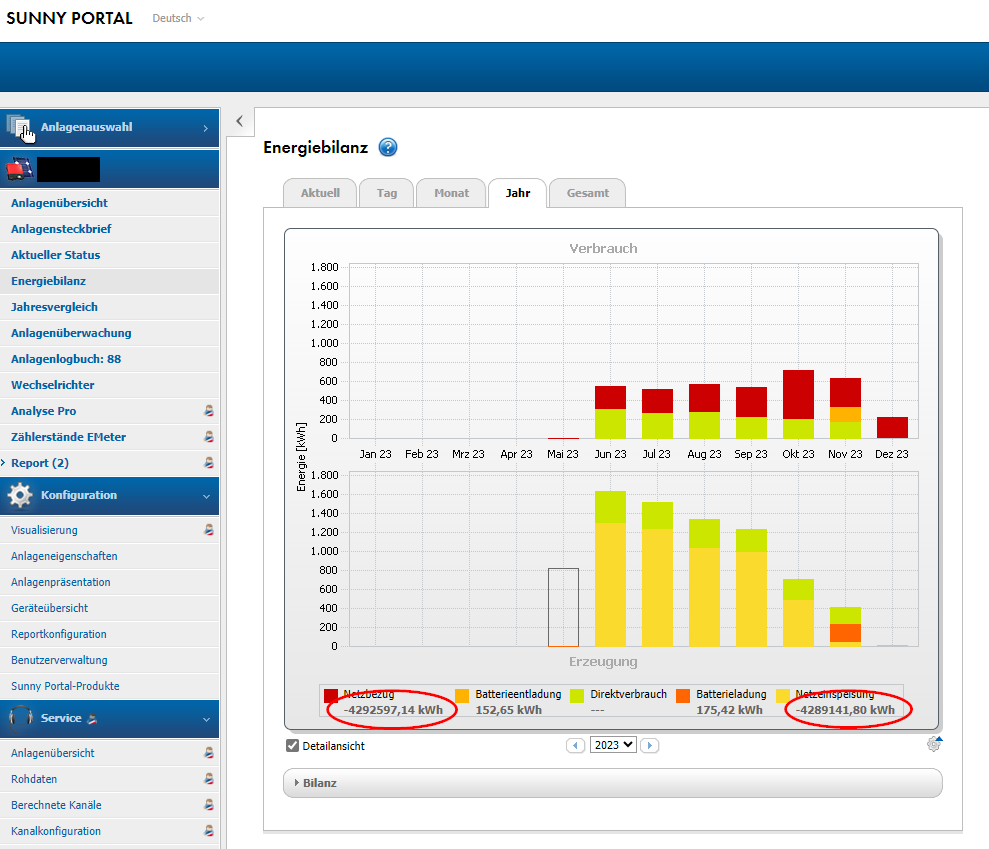Viewport: 989px width, 849px height.
Task: Open chart settings gear icon below the diagram
Action: pyautogui.click(x=934, y=744)
